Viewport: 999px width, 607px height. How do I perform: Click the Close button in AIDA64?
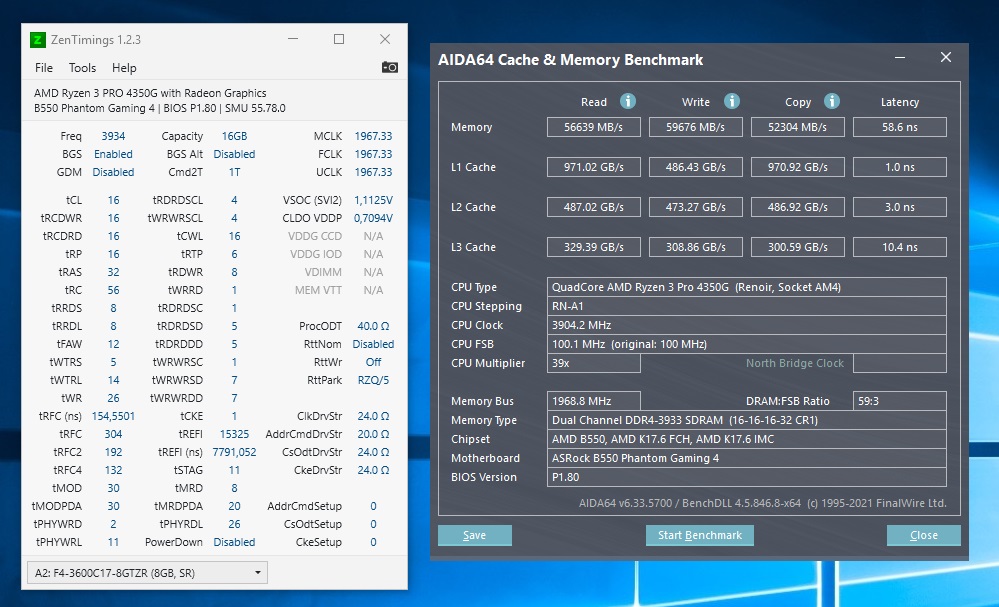tap(924, 535)
